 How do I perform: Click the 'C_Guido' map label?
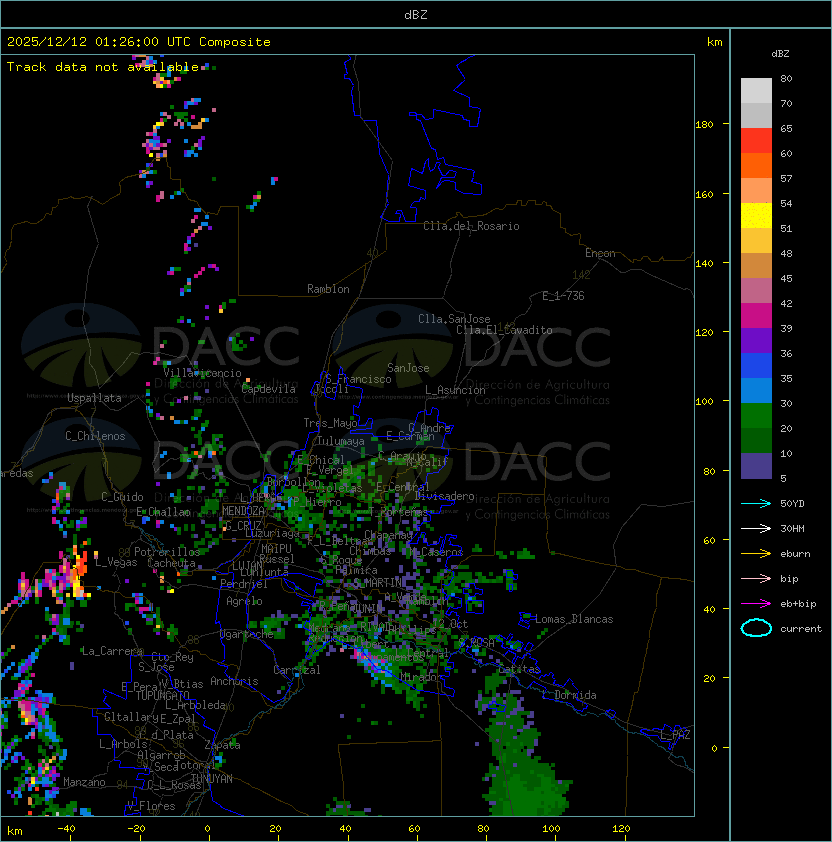[122, 497]
